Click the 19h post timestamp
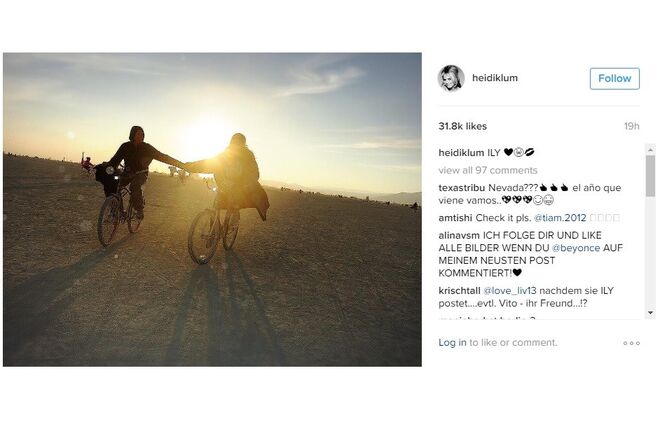Viewport: 660px width, 422px height. (x=631, y=126)
